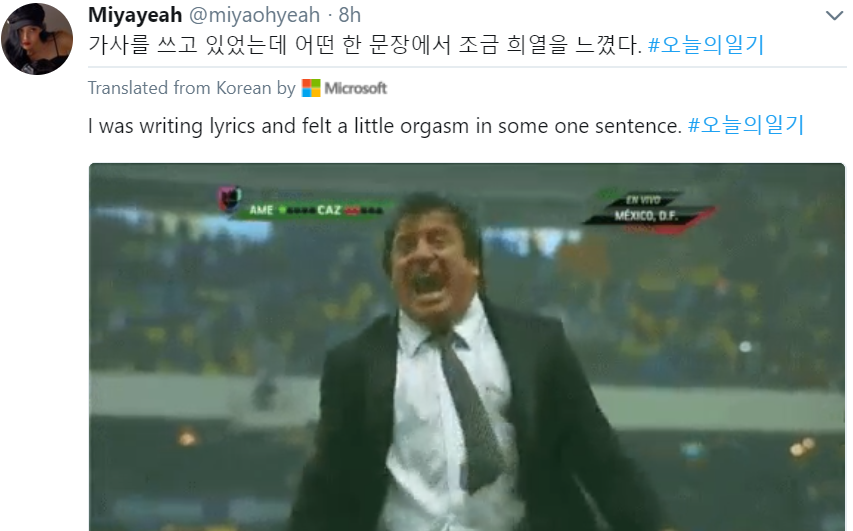
Task: Click the team crest icon beside AME
Action: tap(229, 201)
